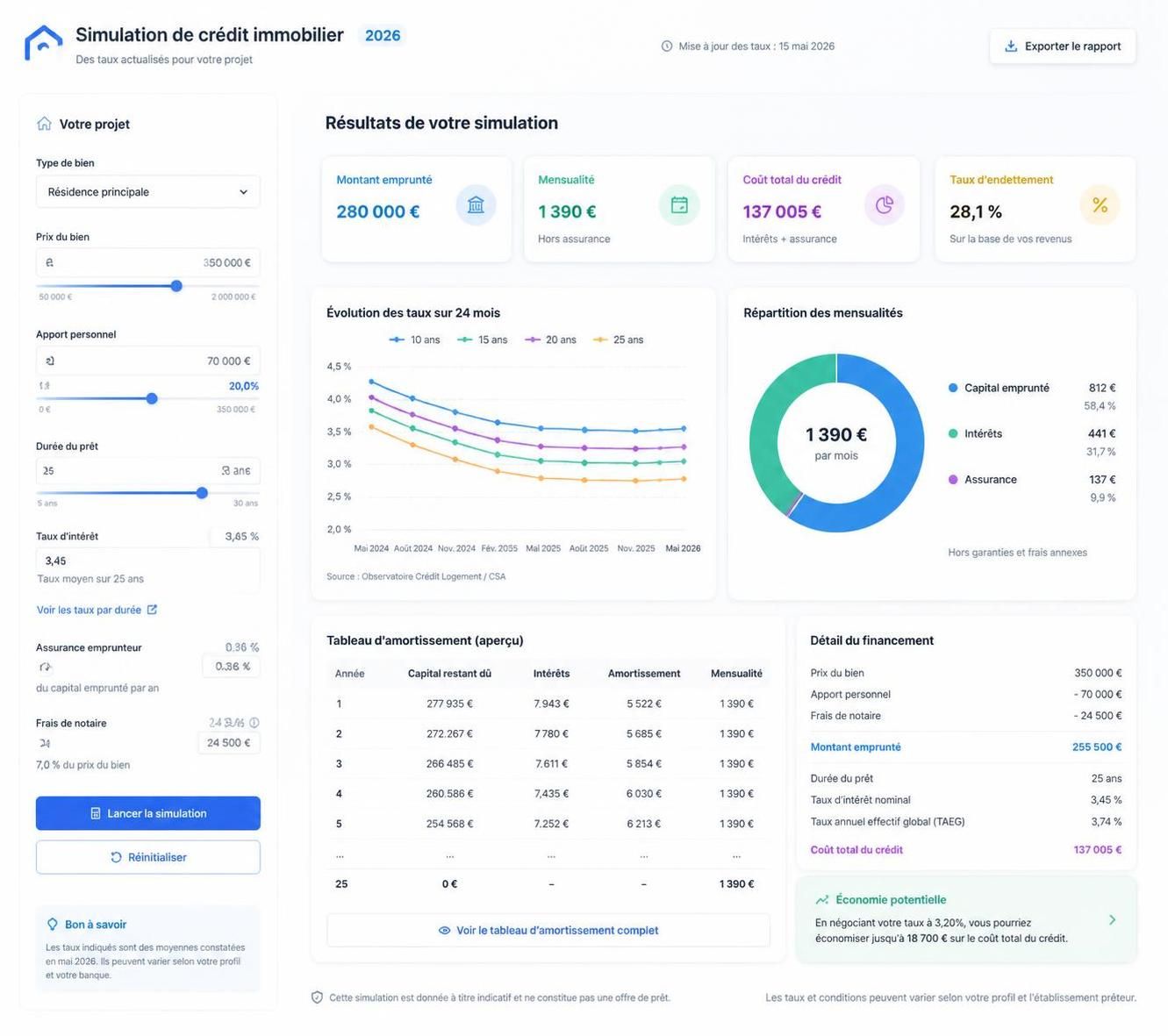This screenshot has height=1036, width=1168.
Task: Click the Apport personnel input field
Action: (x=147, y=361)
